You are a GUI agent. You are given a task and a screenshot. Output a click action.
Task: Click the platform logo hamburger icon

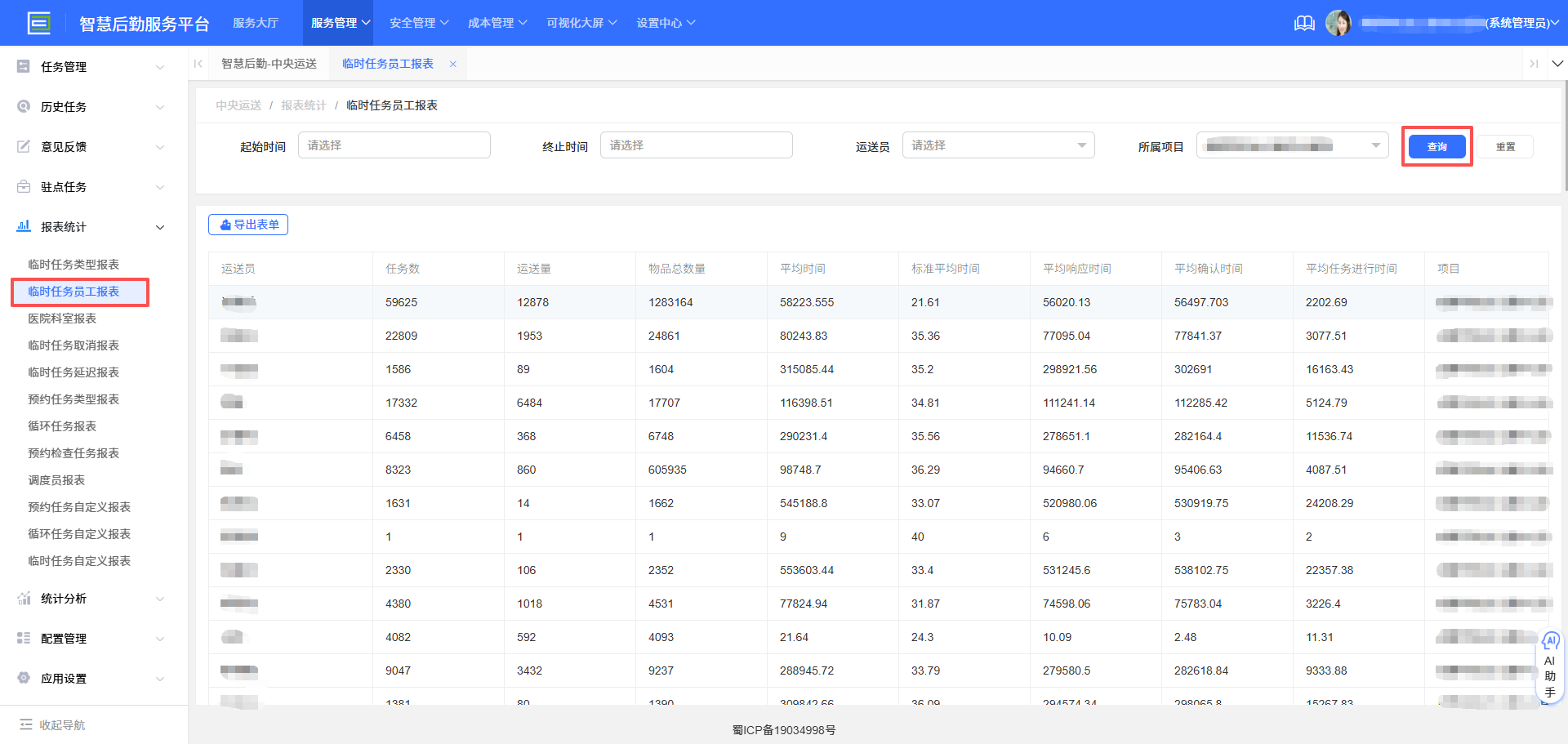(x=39, y=23)
